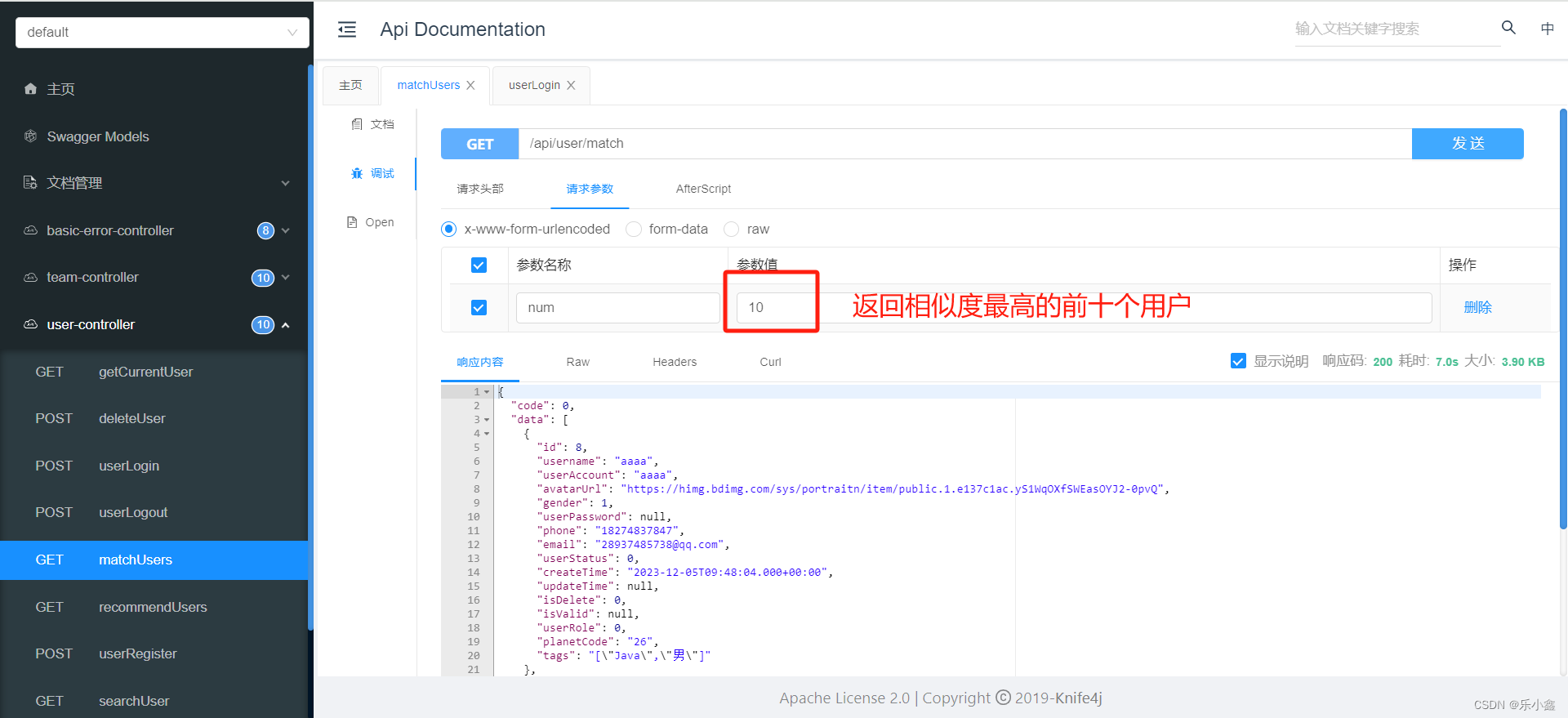Open the 请求参数 tab

[x=590, y=189]
